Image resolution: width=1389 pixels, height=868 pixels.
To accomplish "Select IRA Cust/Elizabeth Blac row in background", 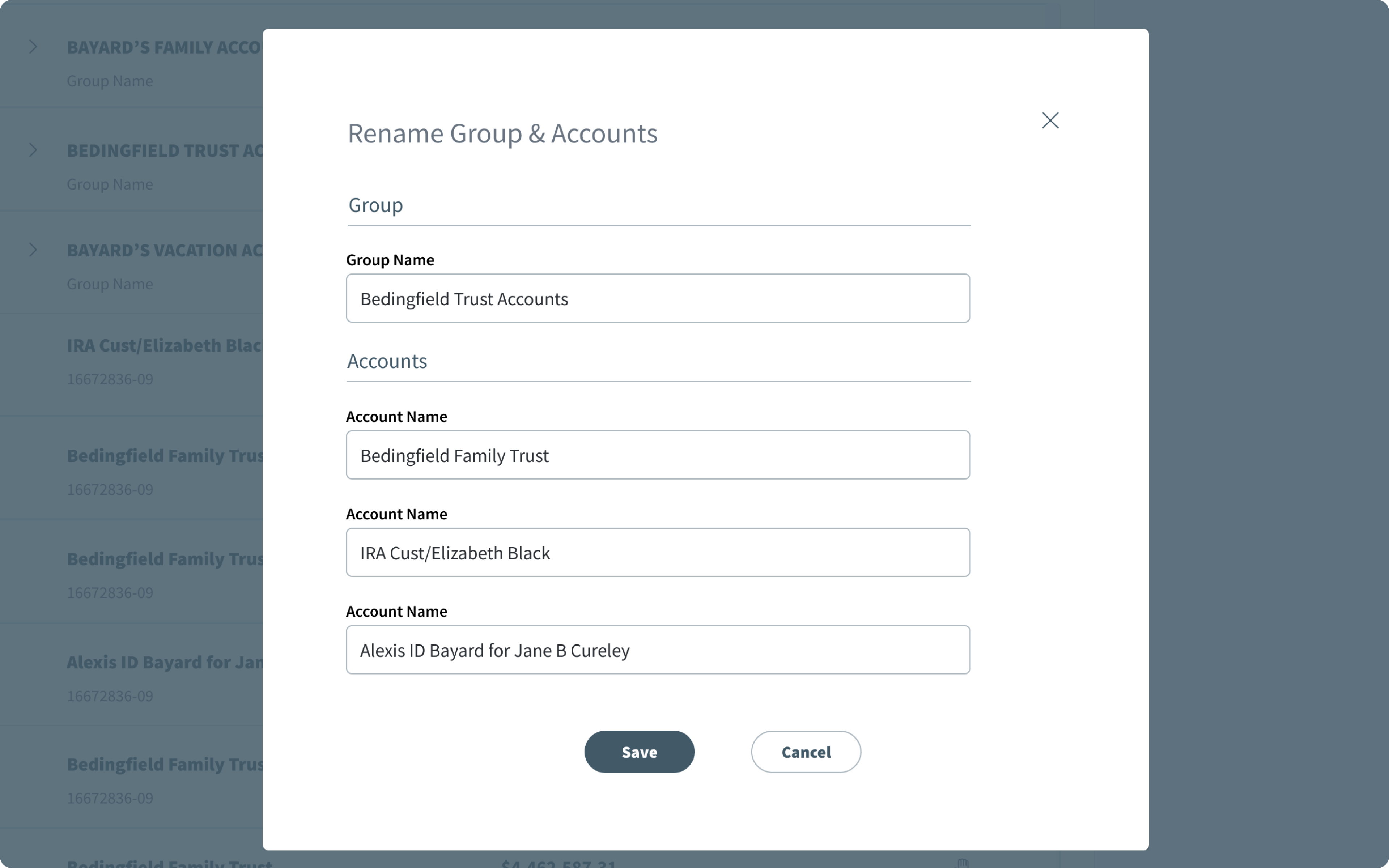I will pos(165,345).
